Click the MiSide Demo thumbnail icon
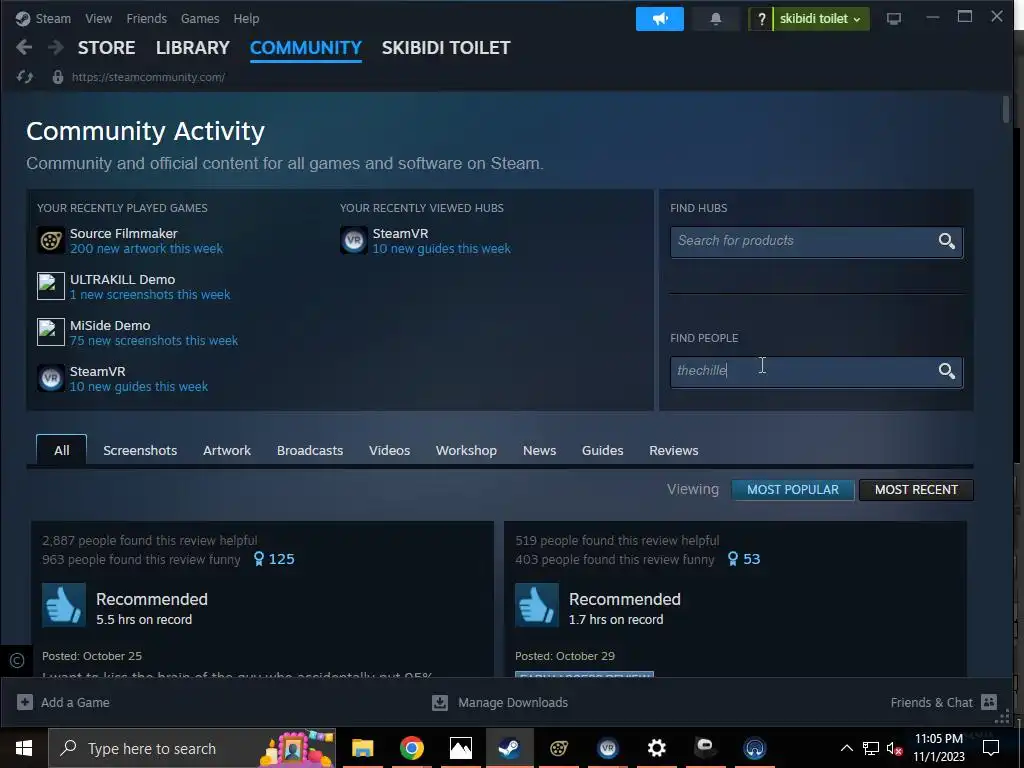 (x=50, y=332)
